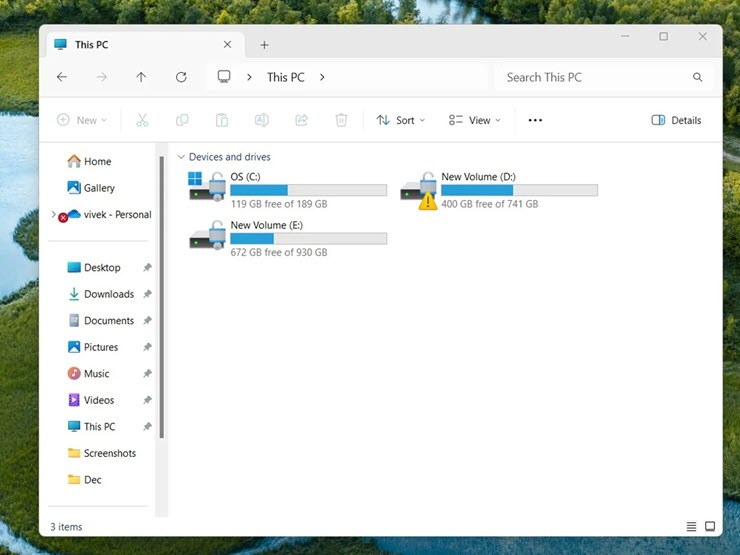Switch to details list view icon
The image size is (740, 555).
pyautogui.click(x=691, y=526)
